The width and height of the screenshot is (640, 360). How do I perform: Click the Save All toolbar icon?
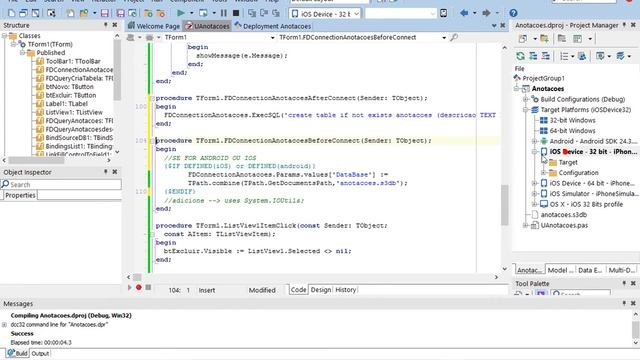[120, 13]
